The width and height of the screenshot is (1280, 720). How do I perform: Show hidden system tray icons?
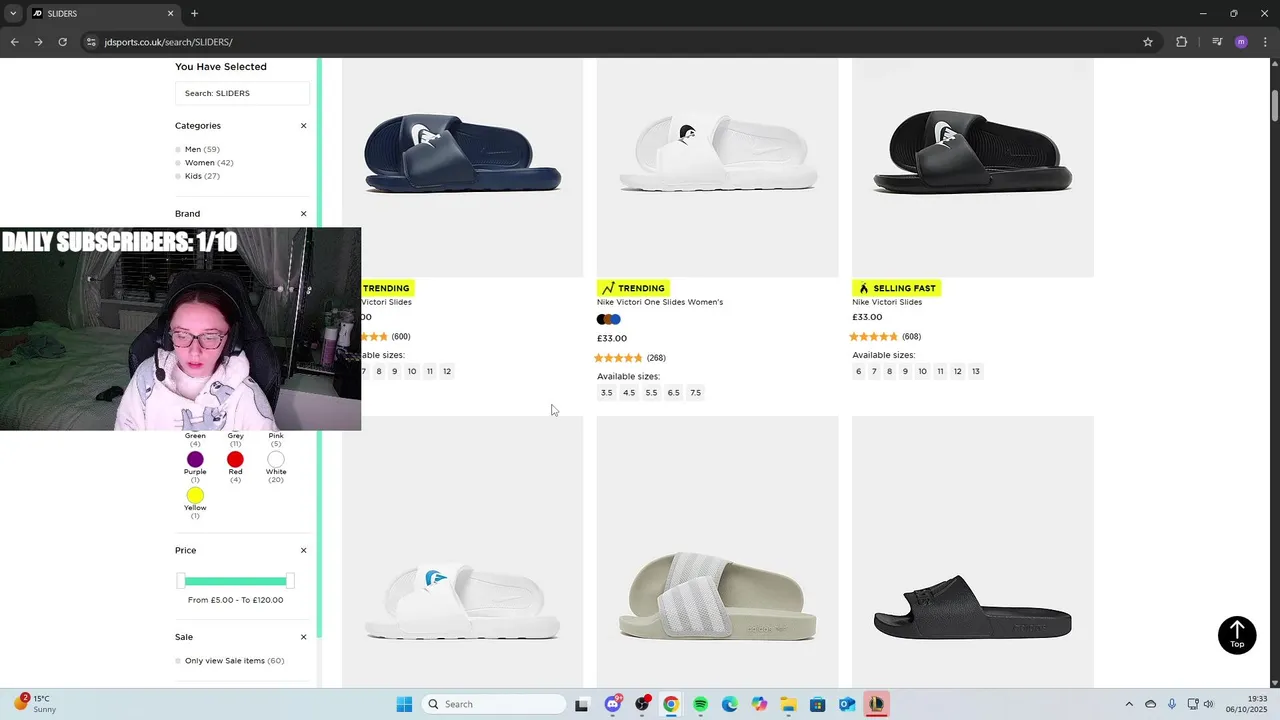[1129, 704]
